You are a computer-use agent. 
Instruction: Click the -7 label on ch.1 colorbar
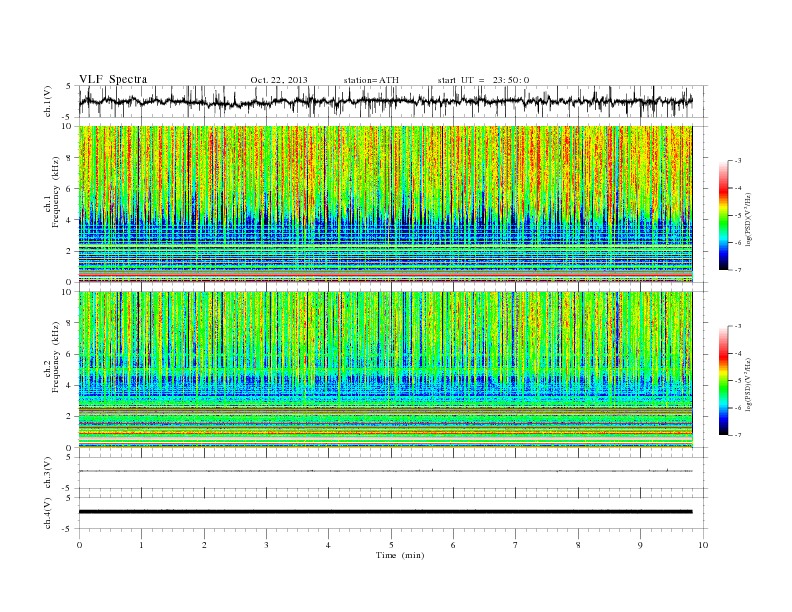pyautogui.click(x=737, y=270)
